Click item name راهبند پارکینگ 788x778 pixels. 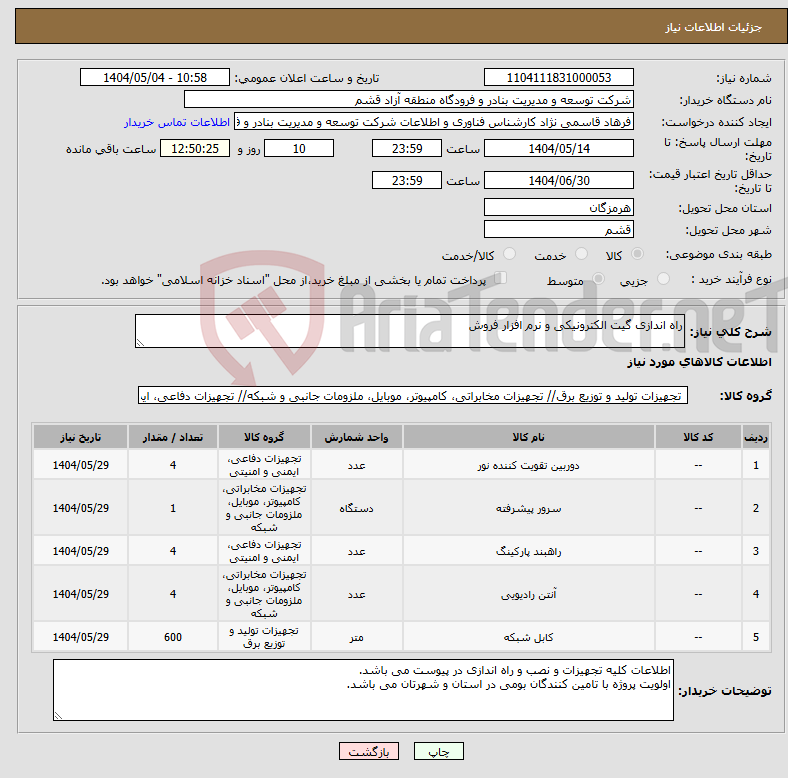tap(528, 551)
